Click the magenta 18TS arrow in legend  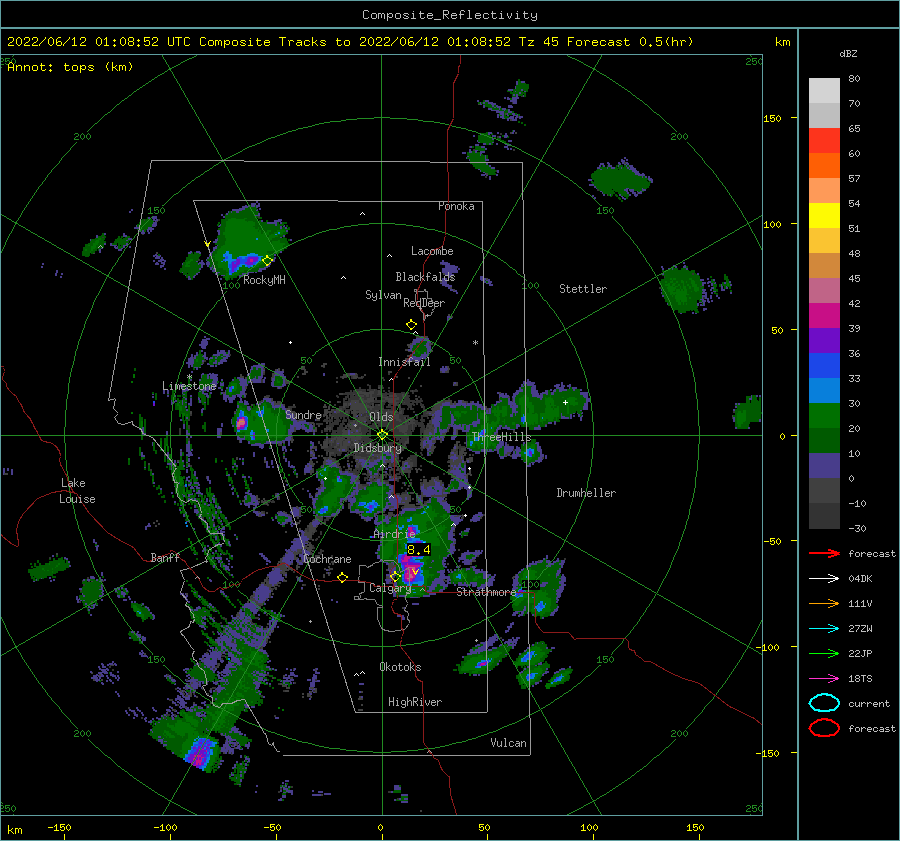pos(824,679)
